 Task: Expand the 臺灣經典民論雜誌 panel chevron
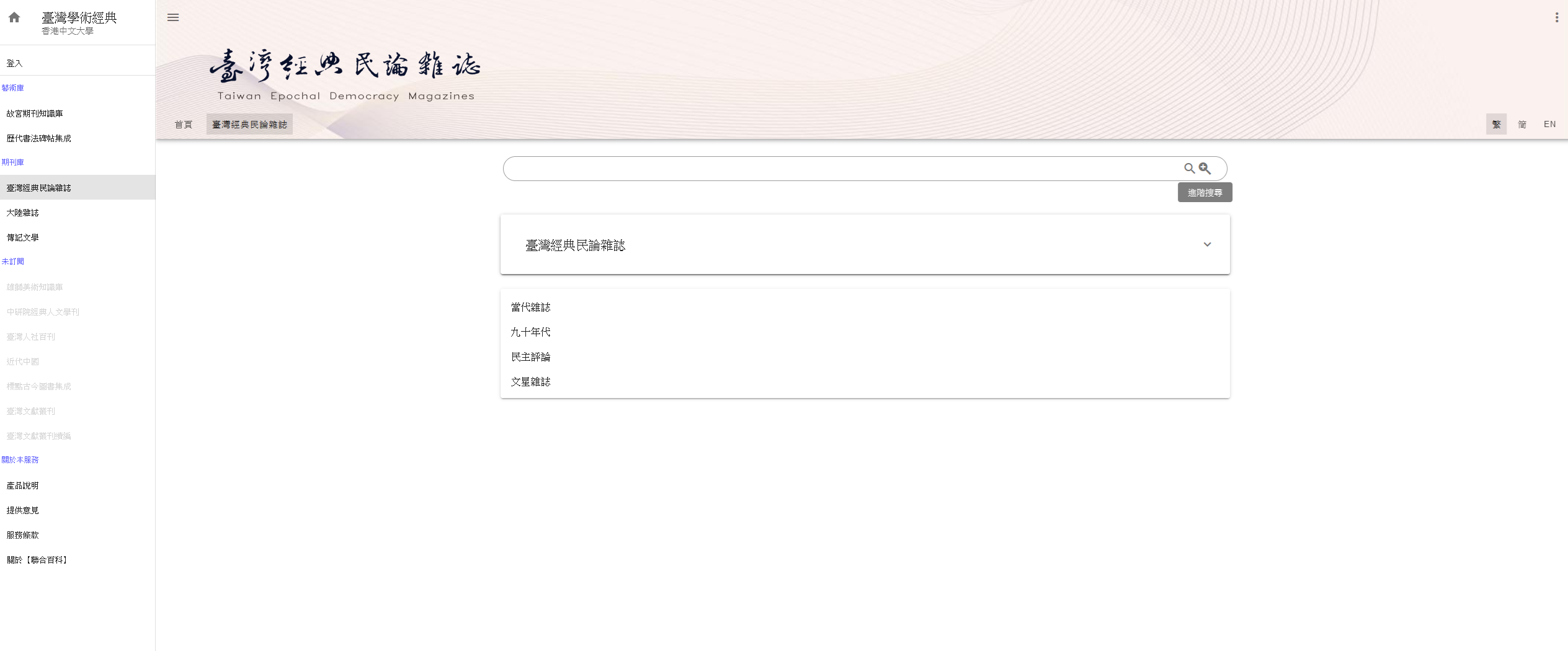(x=1207, y=244)
